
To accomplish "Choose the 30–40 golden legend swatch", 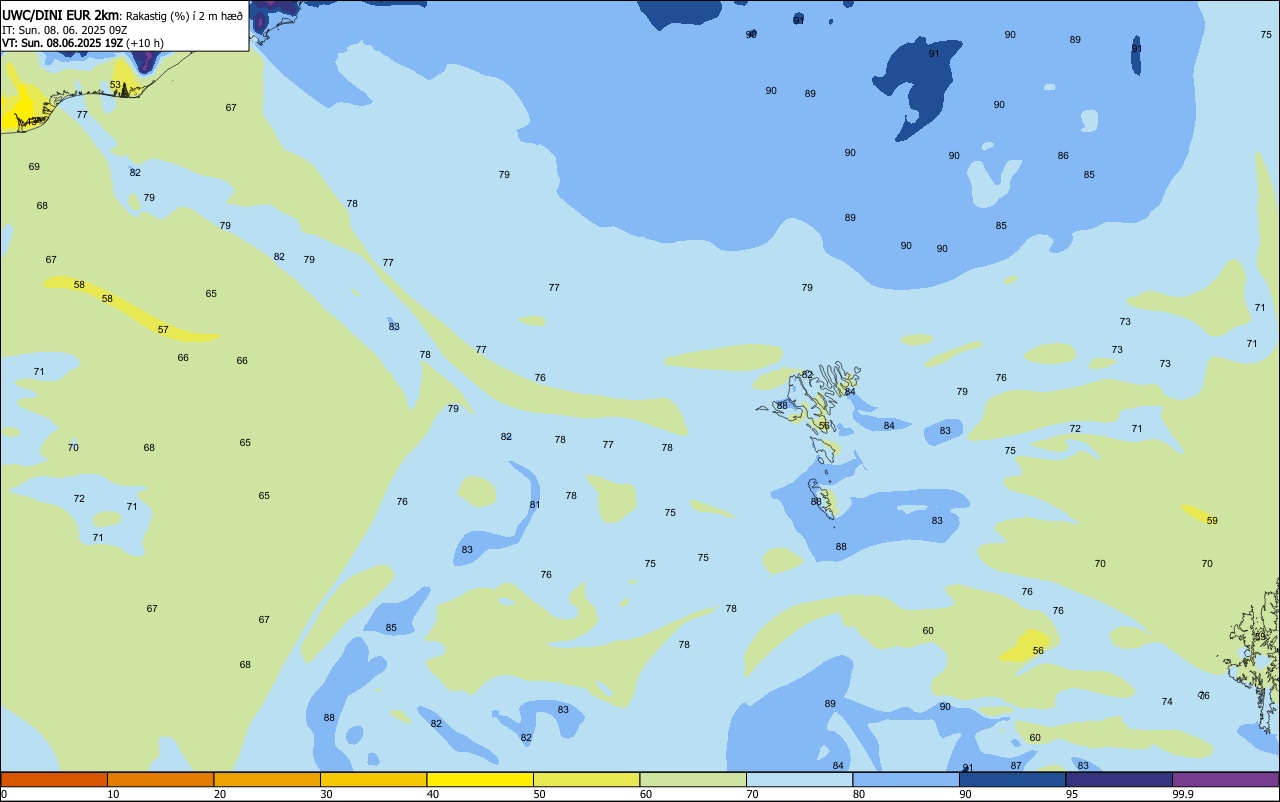I will pyautogui.click(x=373, y=779).
